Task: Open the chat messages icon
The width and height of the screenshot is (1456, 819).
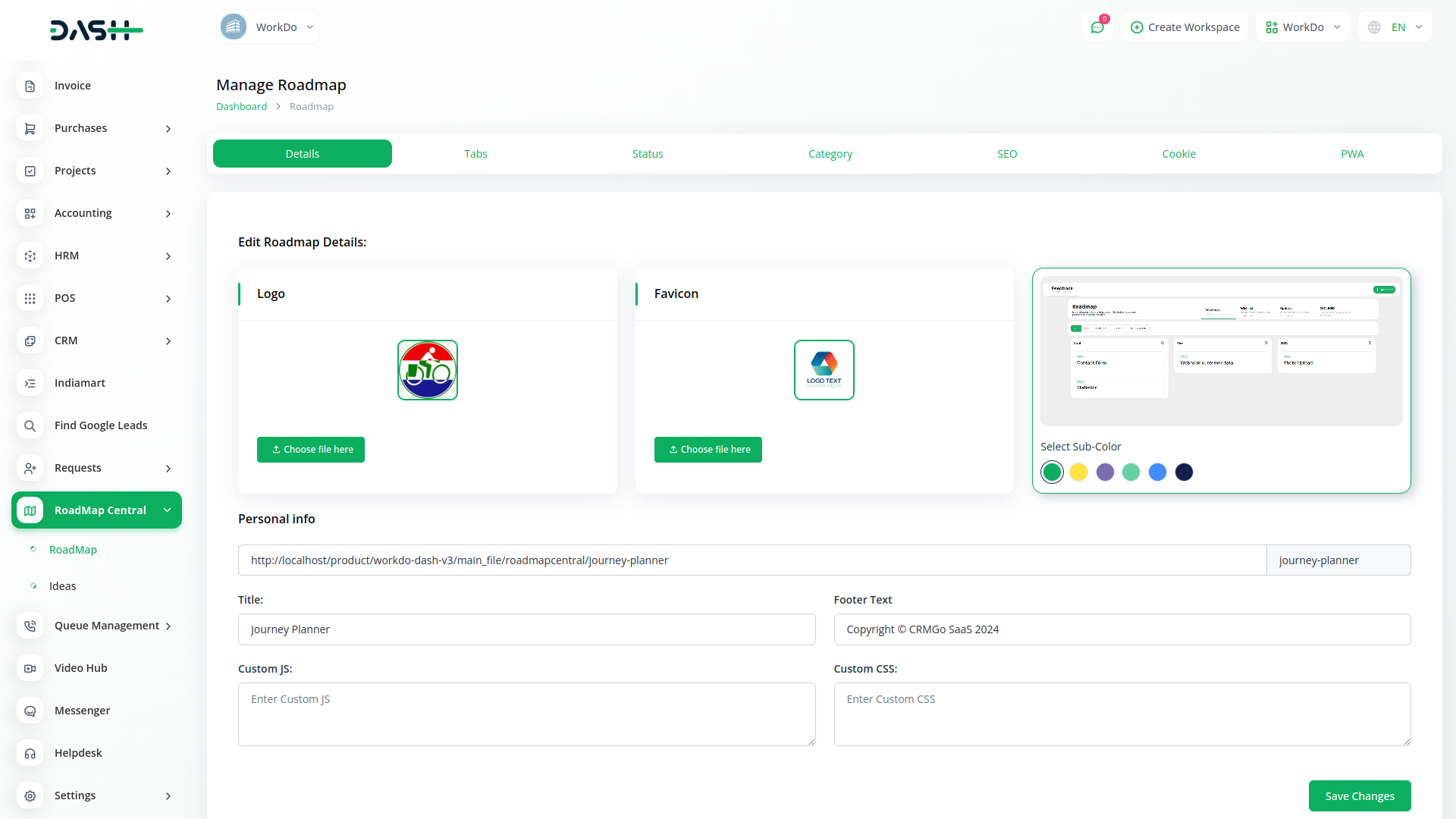Action: click(1097, 27)
